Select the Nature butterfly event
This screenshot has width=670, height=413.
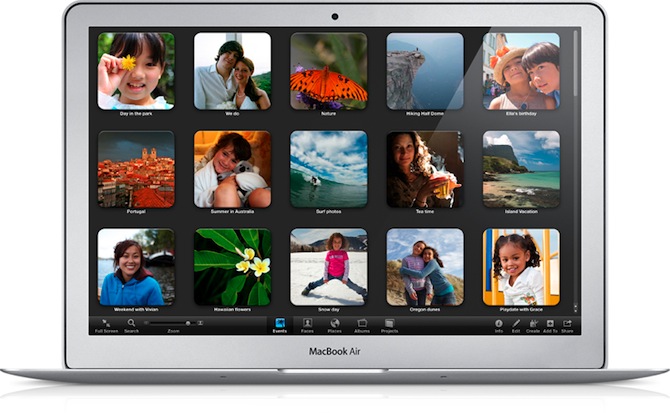[329, 71]
